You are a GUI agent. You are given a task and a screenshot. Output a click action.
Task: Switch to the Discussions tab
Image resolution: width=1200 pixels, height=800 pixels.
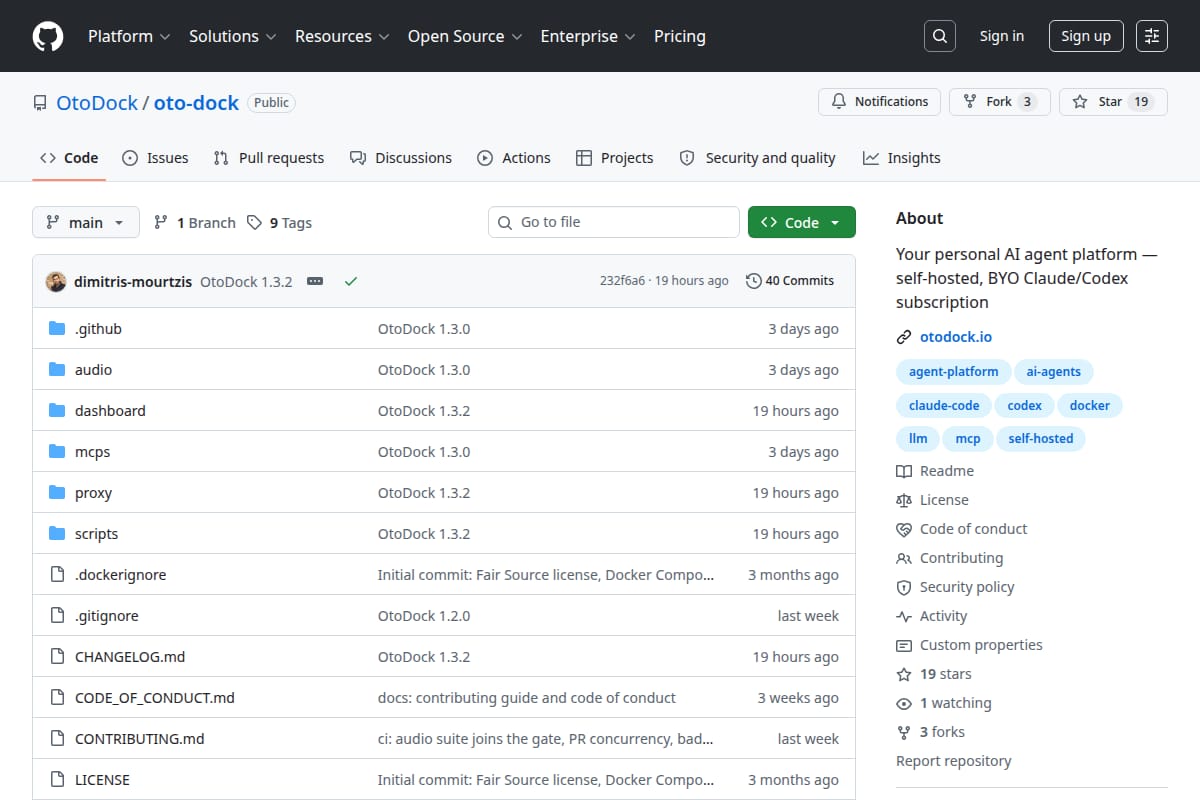click(x=401, y=158)
